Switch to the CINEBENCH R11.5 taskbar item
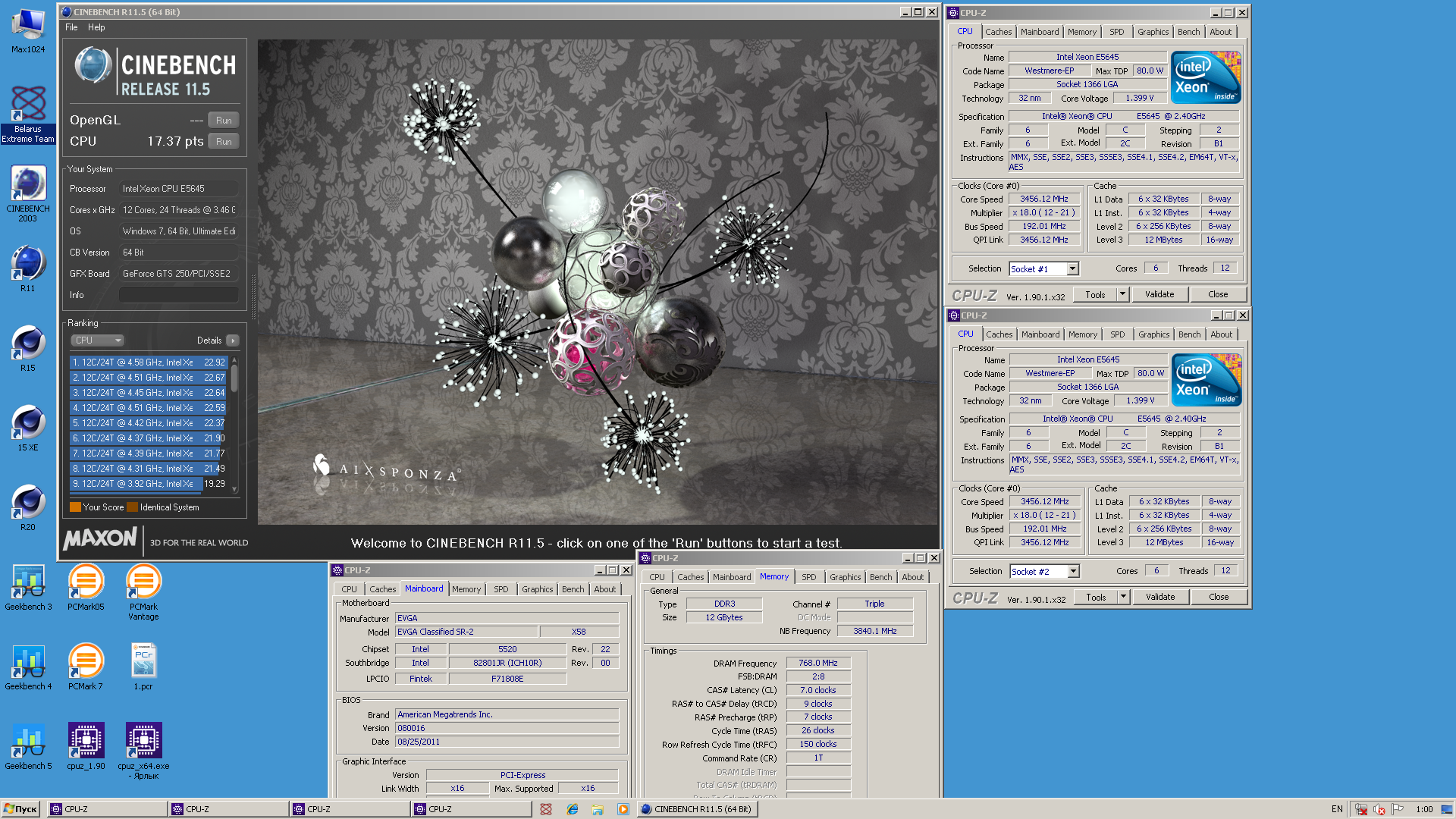 click(x=697, y=809)
